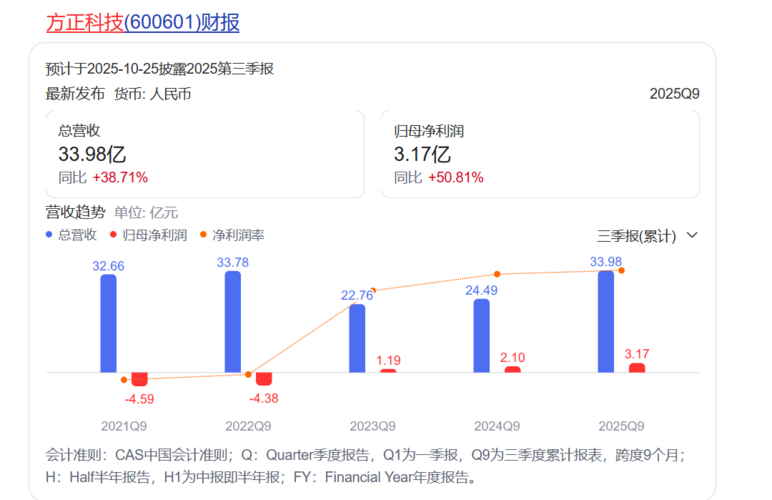The height and width of the screenshot is (500, 772).
Task: Toggle the 总营收 legend series
Action: coord(71,235)
